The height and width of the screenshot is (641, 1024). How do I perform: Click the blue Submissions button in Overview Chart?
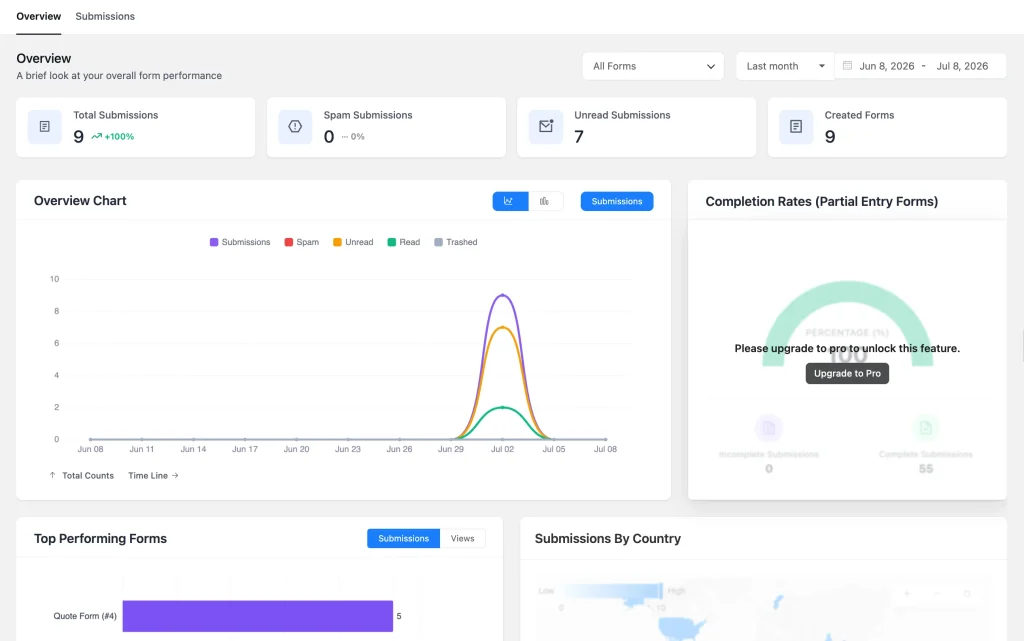pos(616,201)
